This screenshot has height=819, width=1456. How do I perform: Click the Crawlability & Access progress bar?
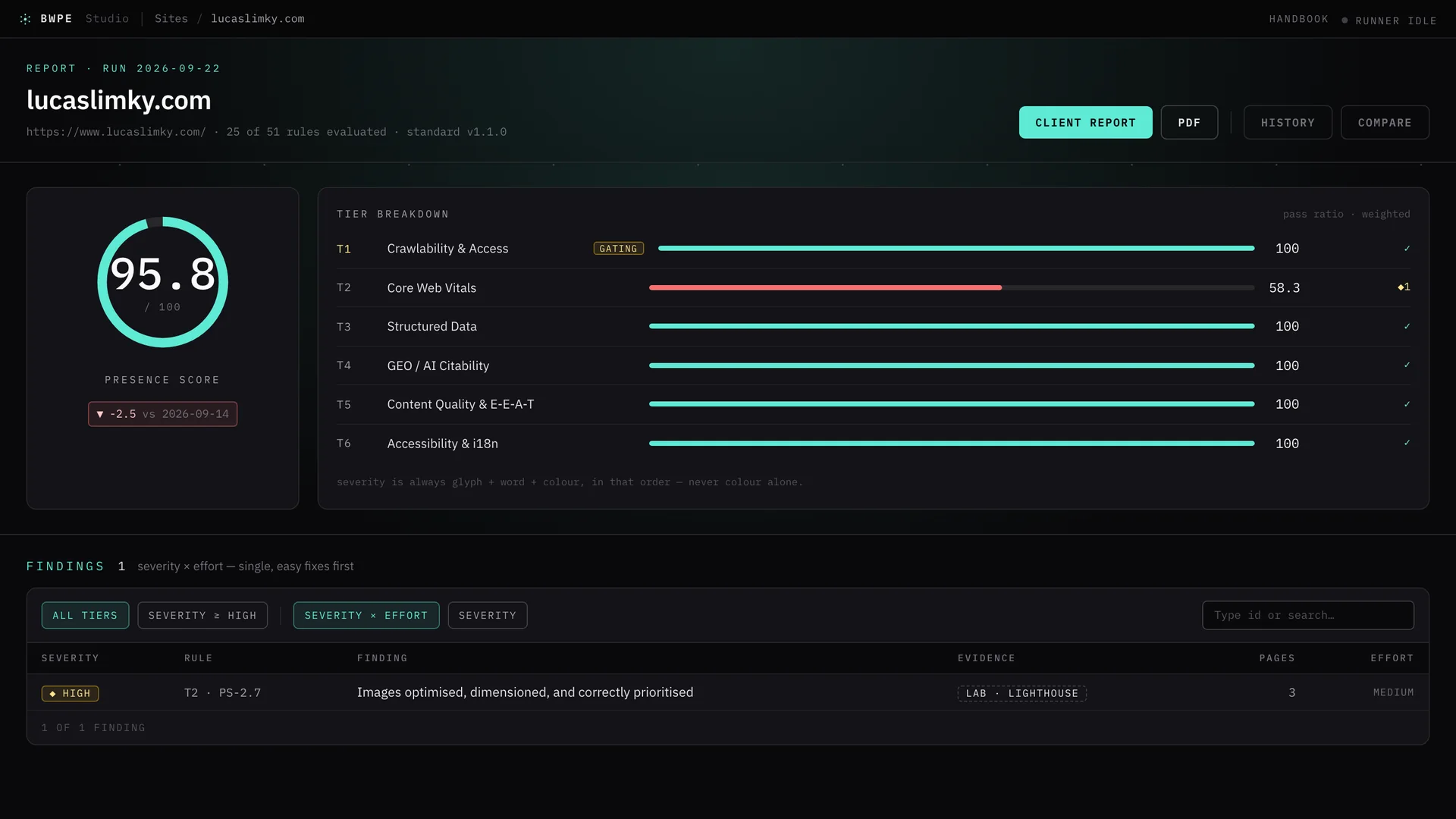pyautogui.click(x=956, y=249)
